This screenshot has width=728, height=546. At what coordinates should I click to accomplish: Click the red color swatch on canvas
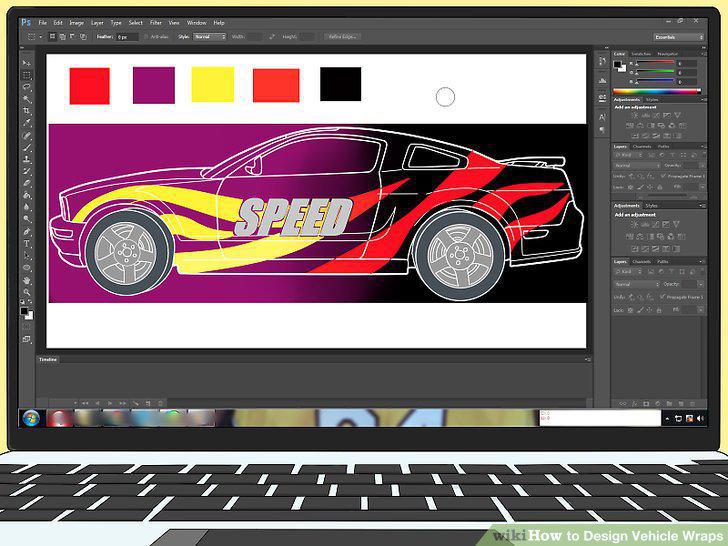90,86
